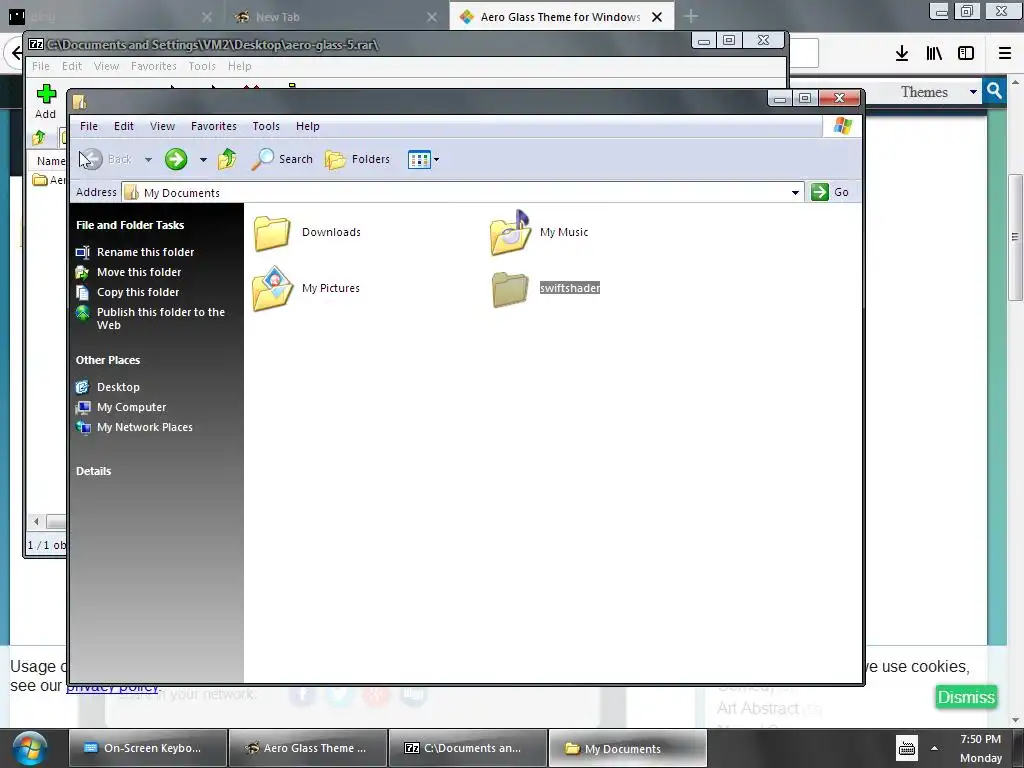Open Search in My Documents toolbar
The height and width of the screenshot is (768, 1024).
tap(282, 159)
